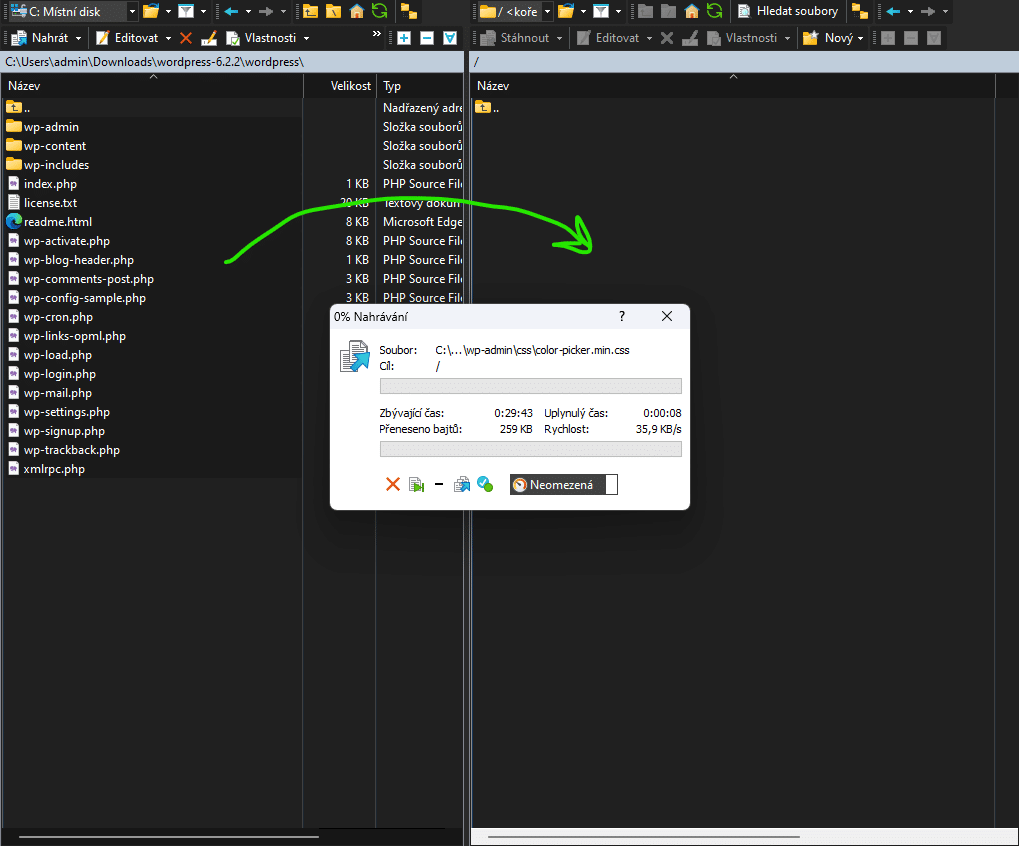Open the local directory folder icon
Image resolution: width=1019 pixels, height=846 pixels.
(x=151, y=11)
